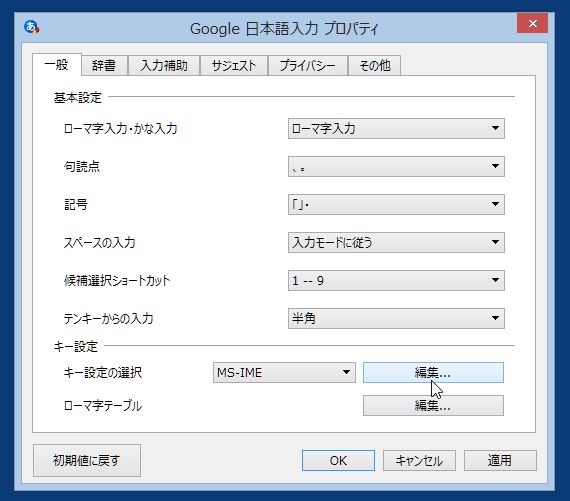Click the テンキーからの入力 label

108,318
